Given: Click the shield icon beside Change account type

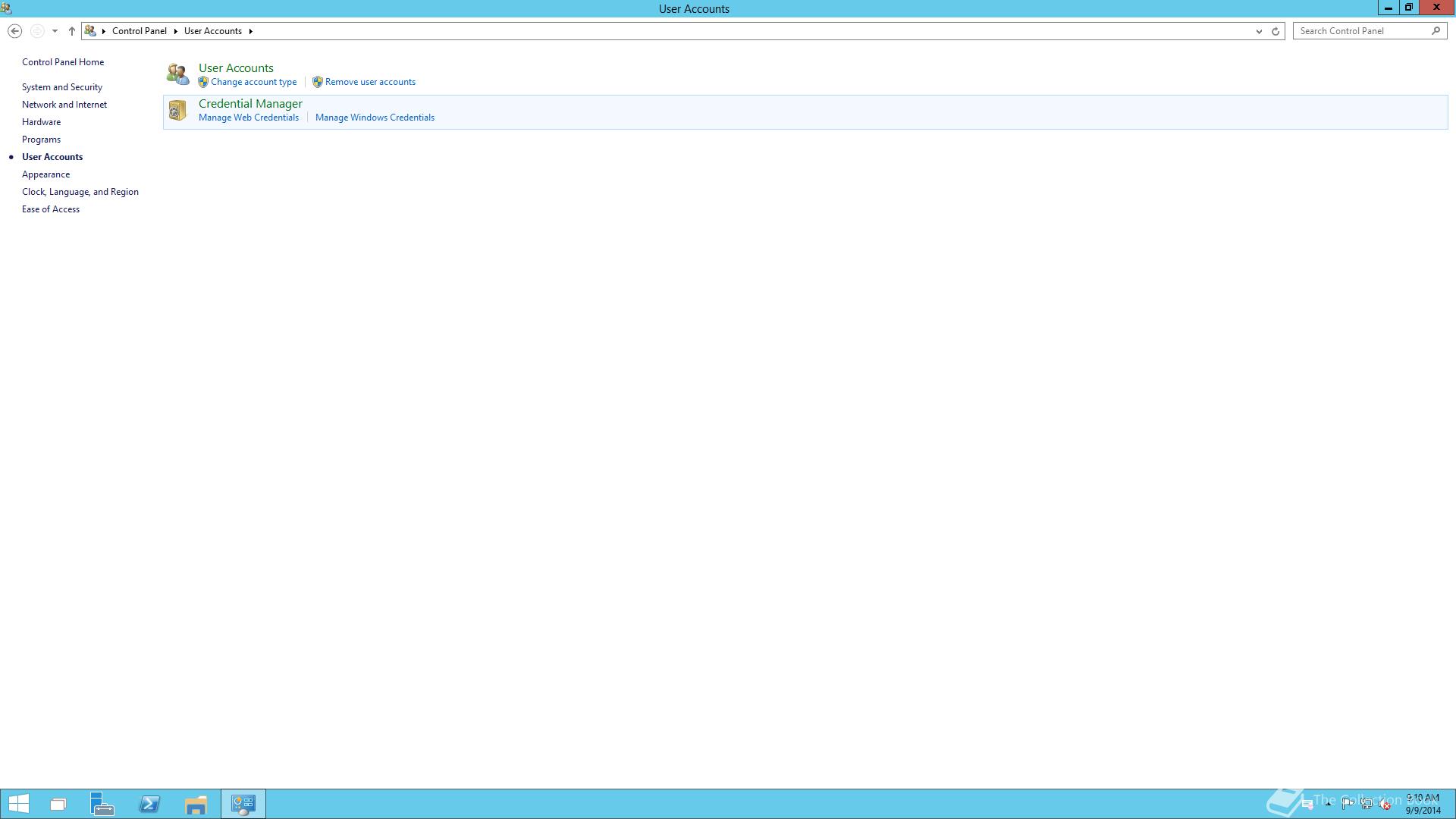Looking at the screenshot, I should pyautogui.click(x=203, y=82).
